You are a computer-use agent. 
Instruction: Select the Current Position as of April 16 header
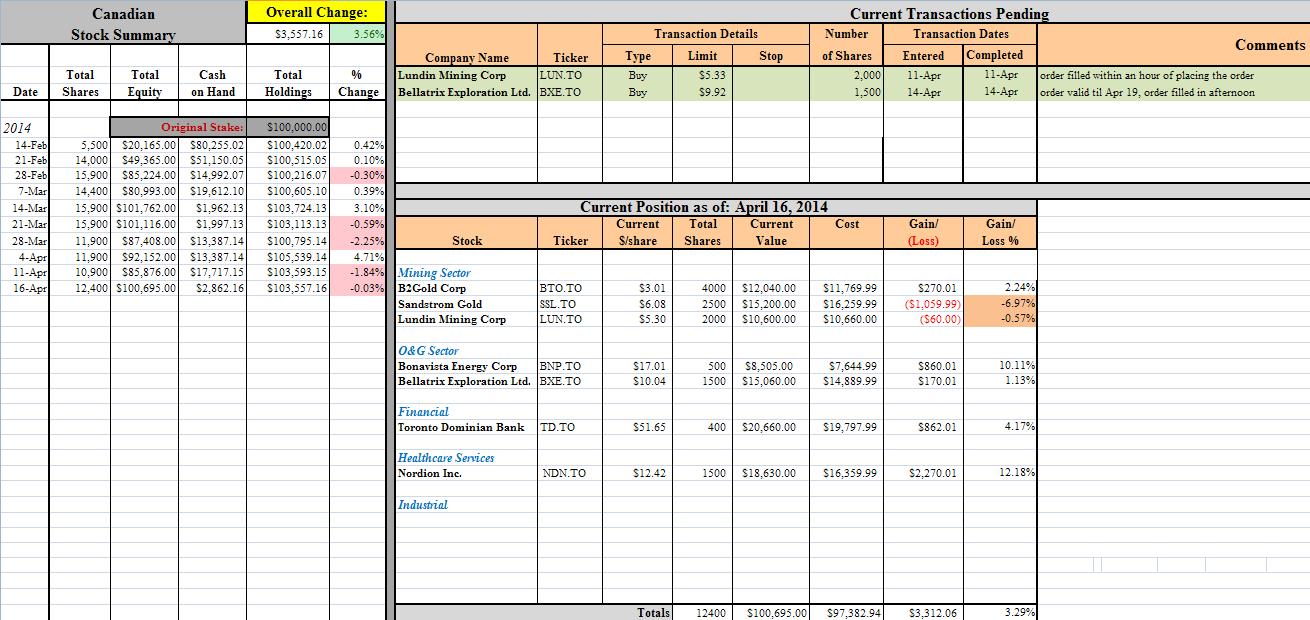click(x=704, y=207)
